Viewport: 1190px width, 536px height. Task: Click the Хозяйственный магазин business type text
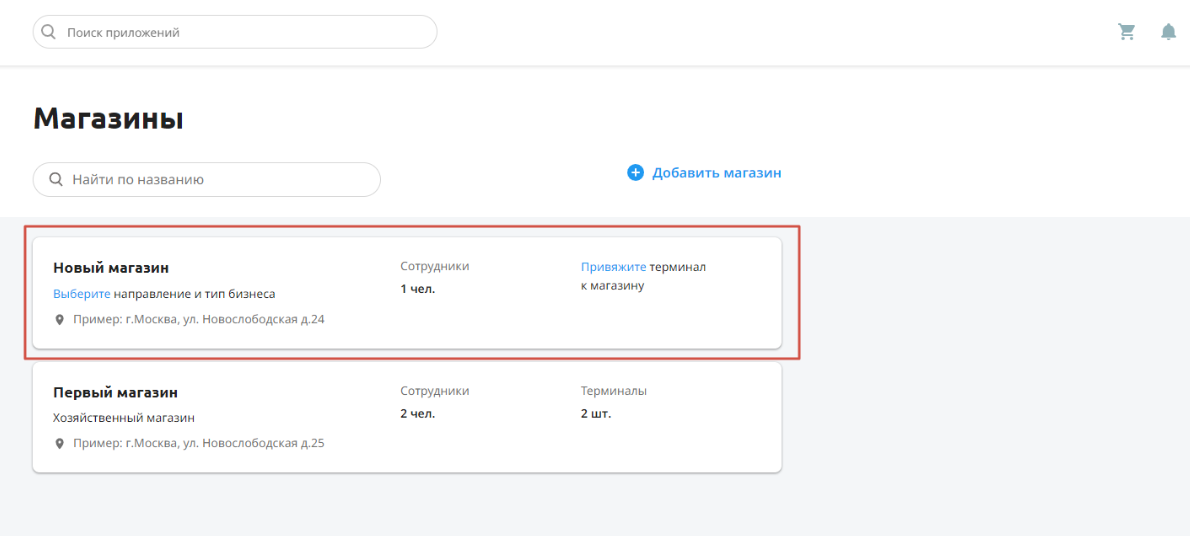[x=124, y=418]
